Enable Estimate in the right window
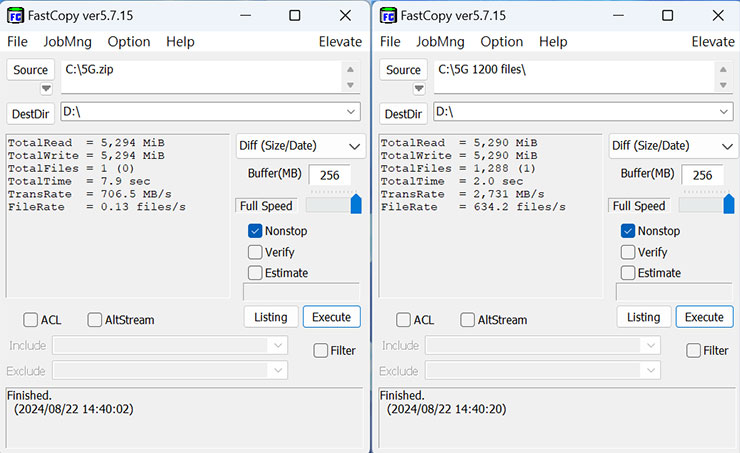The image size is (740, 453). (628, 273)
